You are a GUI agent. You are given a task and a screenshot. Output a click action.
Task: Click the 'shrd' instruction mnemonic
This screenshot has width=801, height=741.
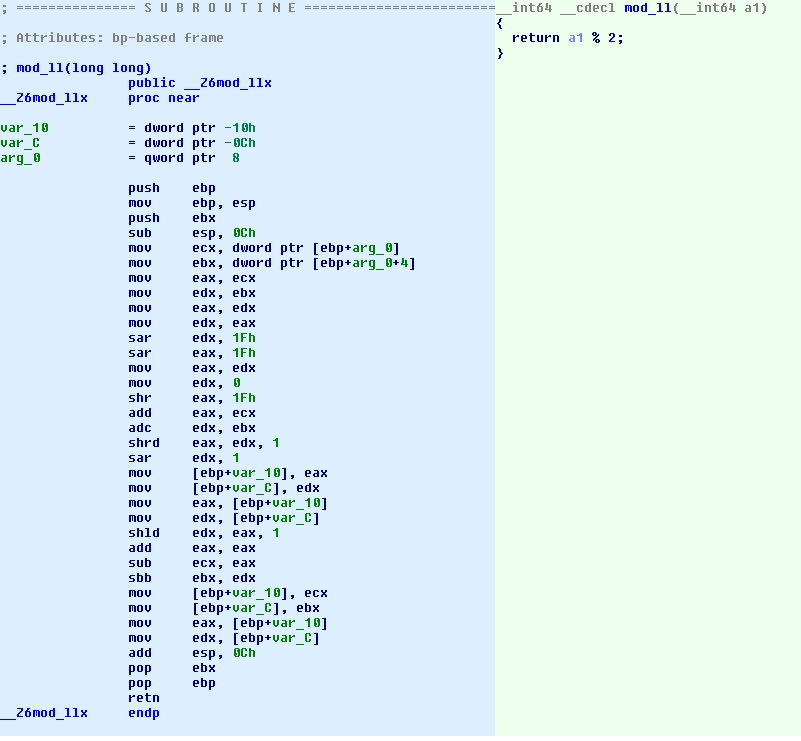[x=143, y=443]
